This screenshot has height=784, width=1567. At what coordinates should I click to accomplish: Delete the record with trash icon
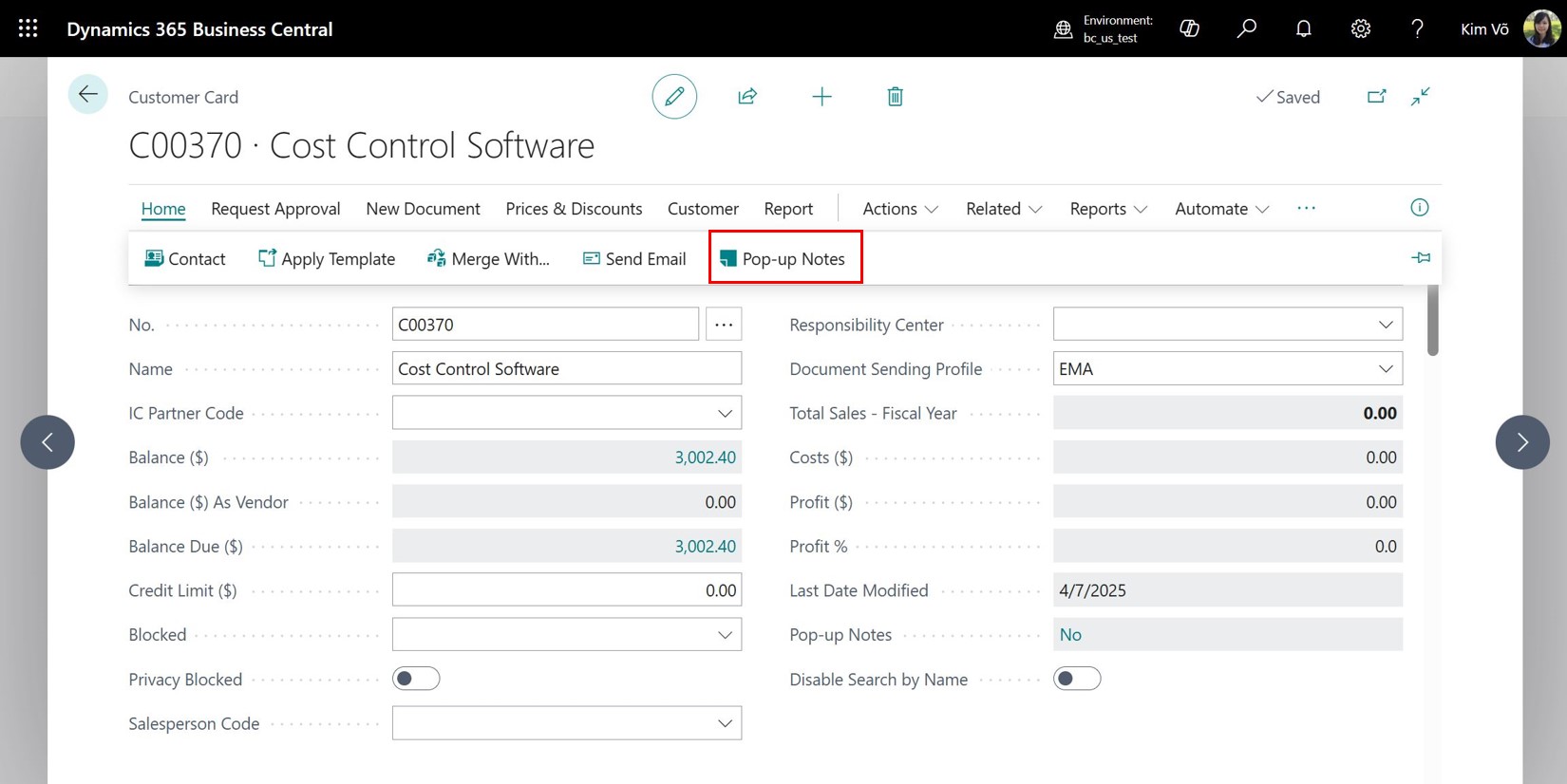(895, 96)
